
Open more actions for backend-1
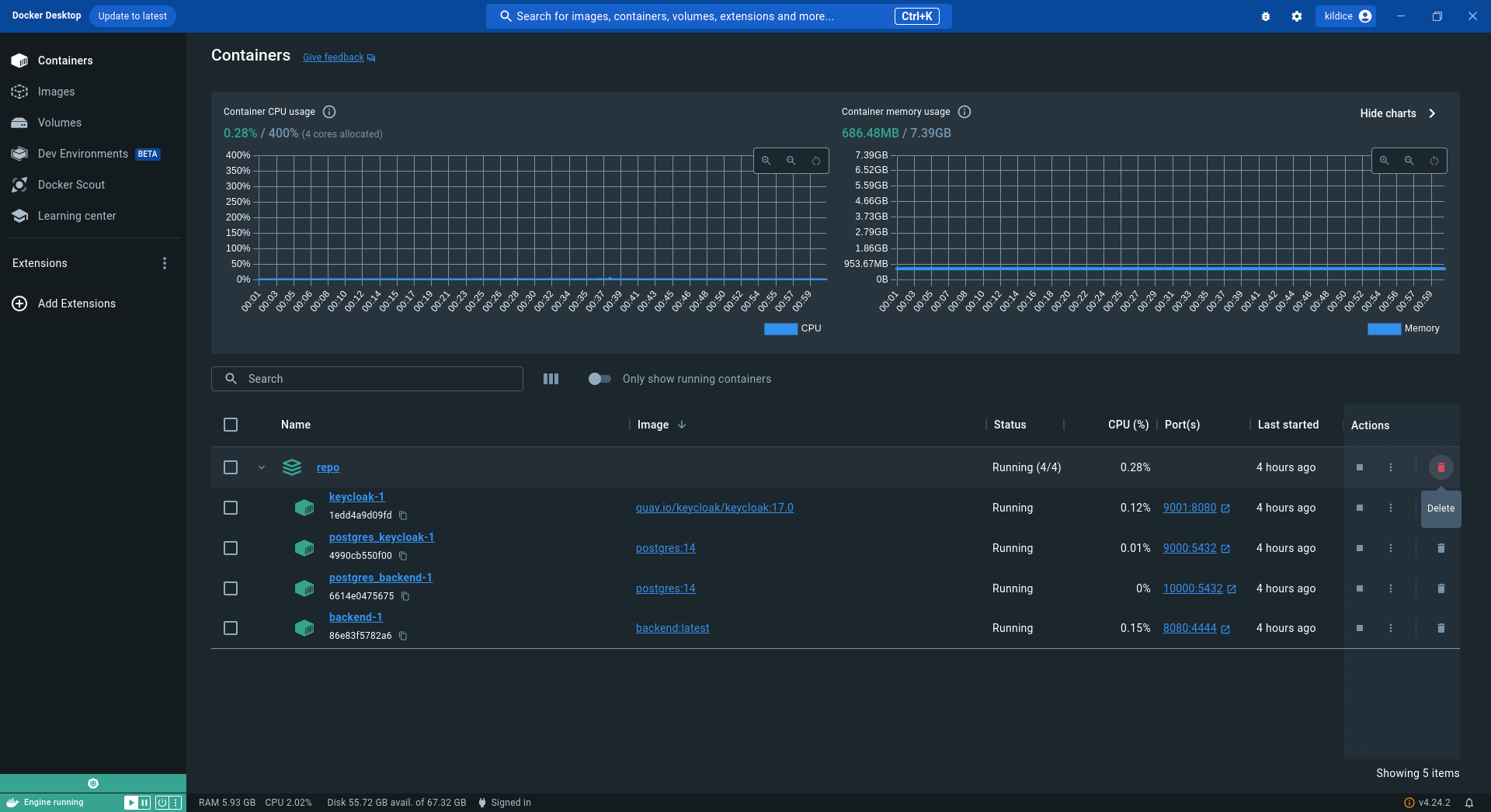click(x=1391, y=628)
